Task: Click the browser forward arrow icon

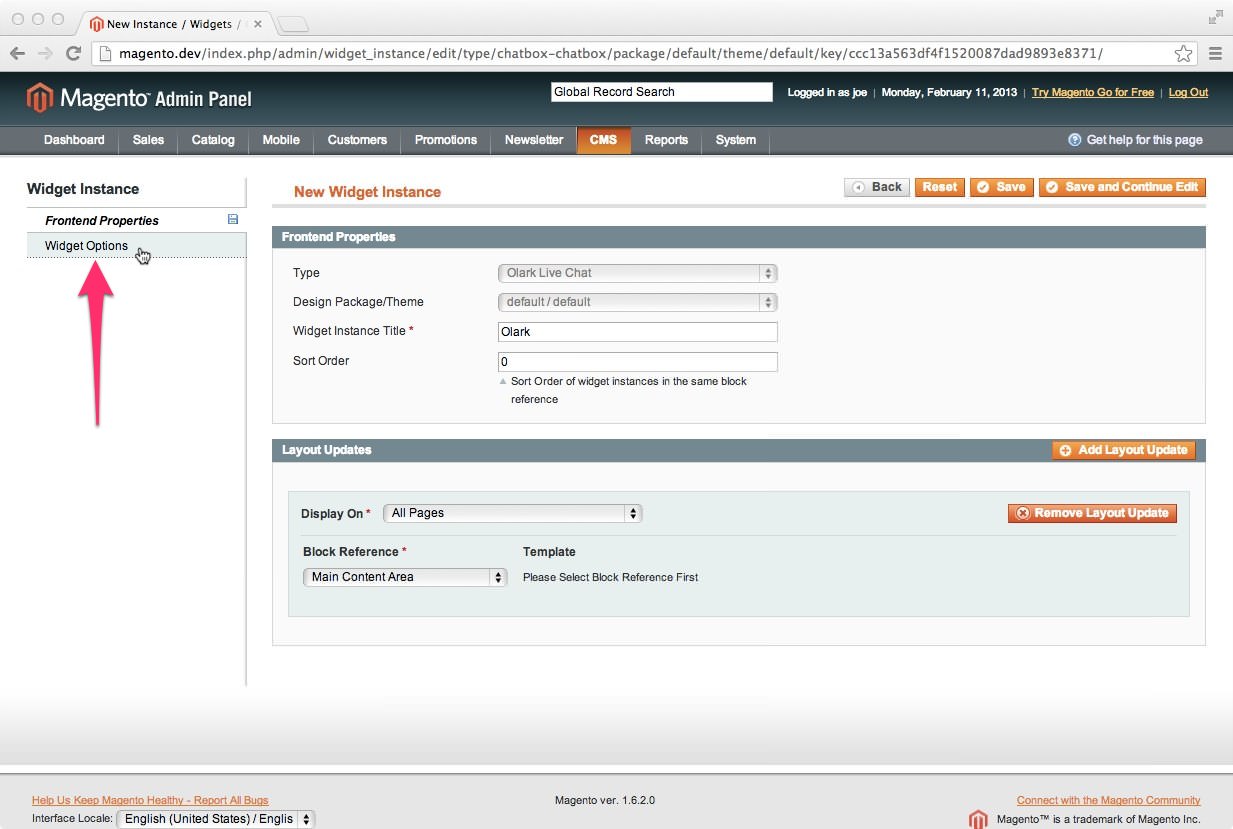Action: click(x=45, y=53)
